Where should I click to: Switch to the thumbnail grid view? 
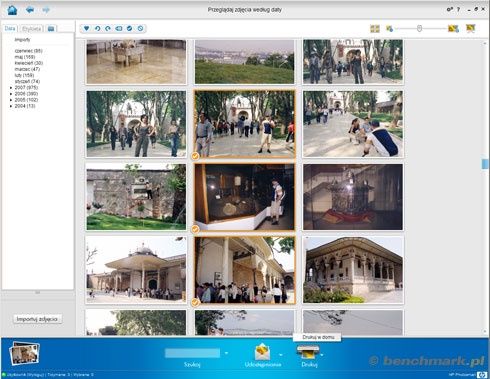click(x=375, y=29)
